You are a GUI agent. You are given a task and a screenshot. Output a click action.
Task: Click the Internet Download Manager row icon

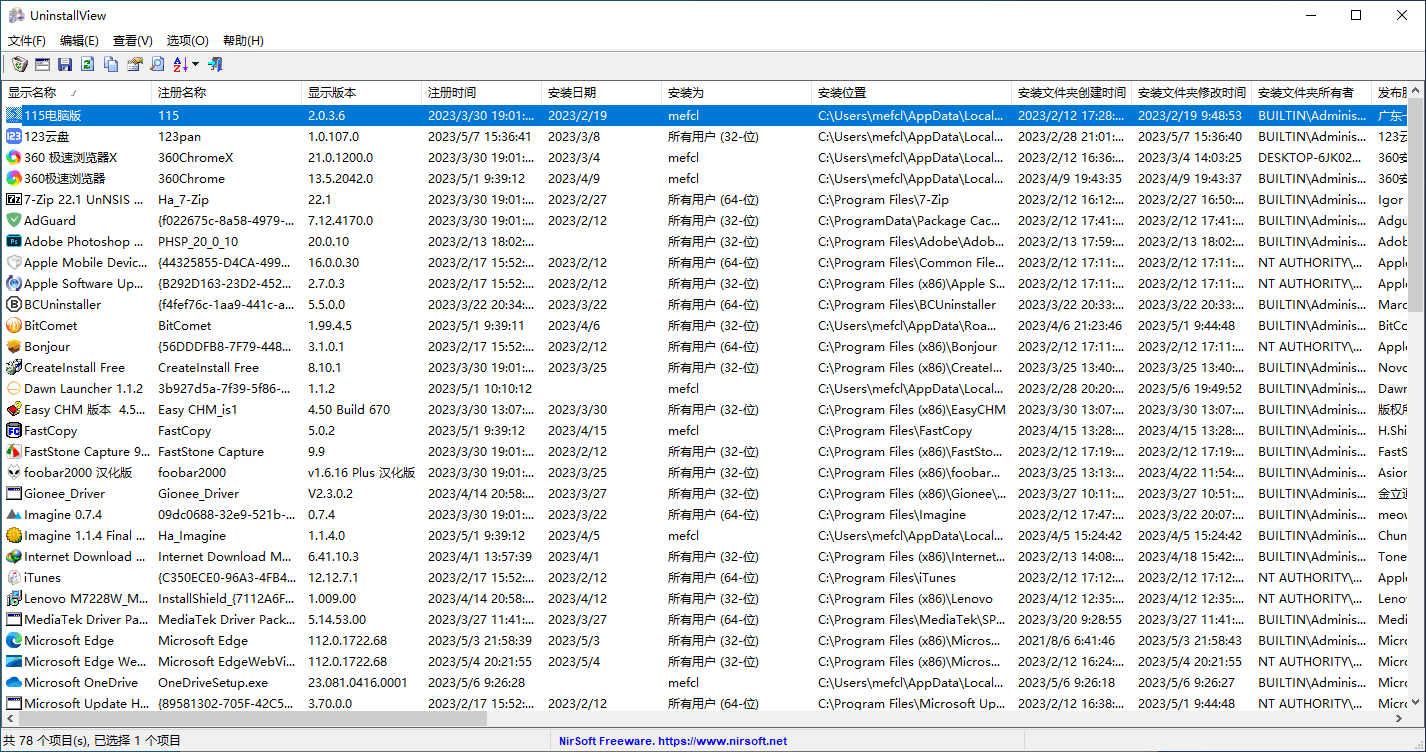(14, 556)
